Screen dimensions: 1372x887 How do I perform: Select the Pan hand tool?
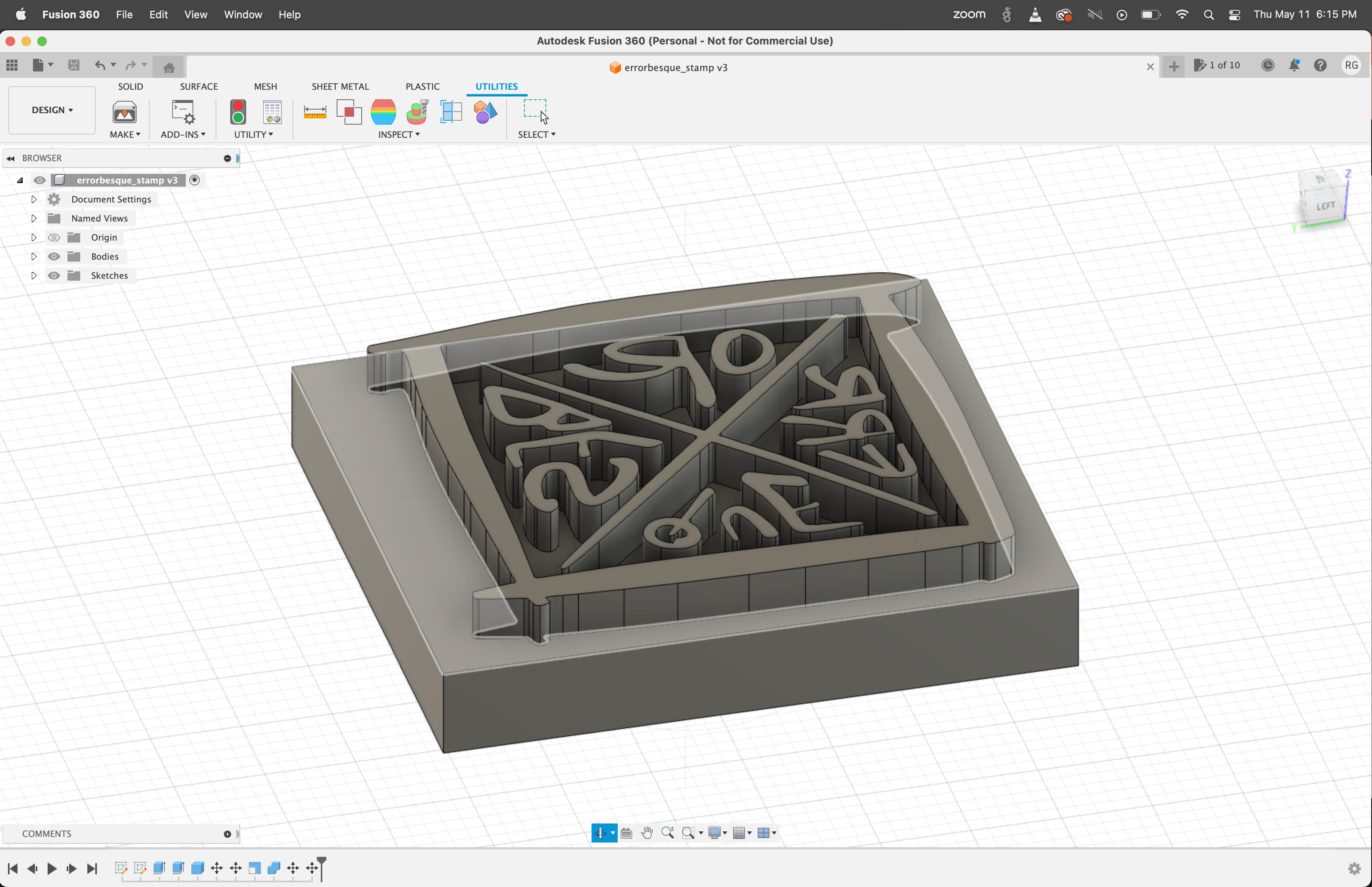[x=647, y=833]
